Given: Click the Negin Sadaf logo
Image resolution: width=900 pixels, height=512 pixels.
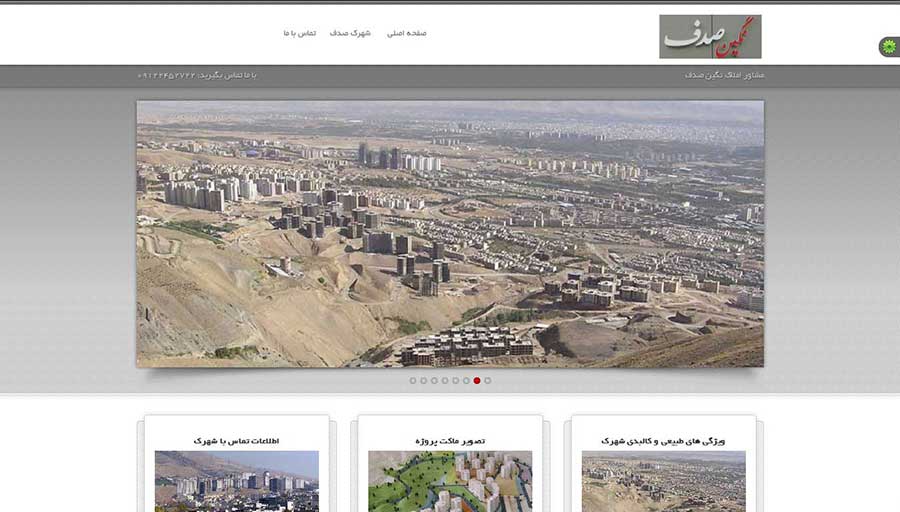Looking at the screenshot, I should [x=710, y=36].
